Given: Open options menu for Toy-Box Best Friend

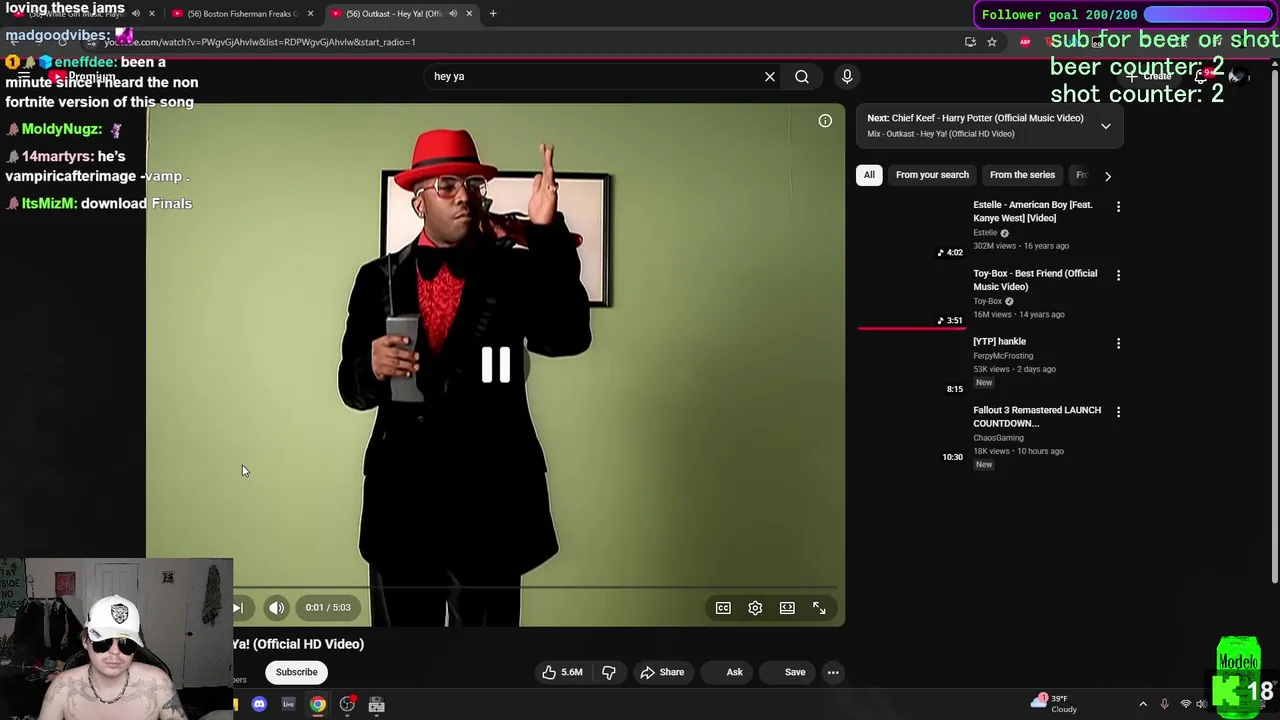Looking at the screenshot, I should tap(1118, 275).
